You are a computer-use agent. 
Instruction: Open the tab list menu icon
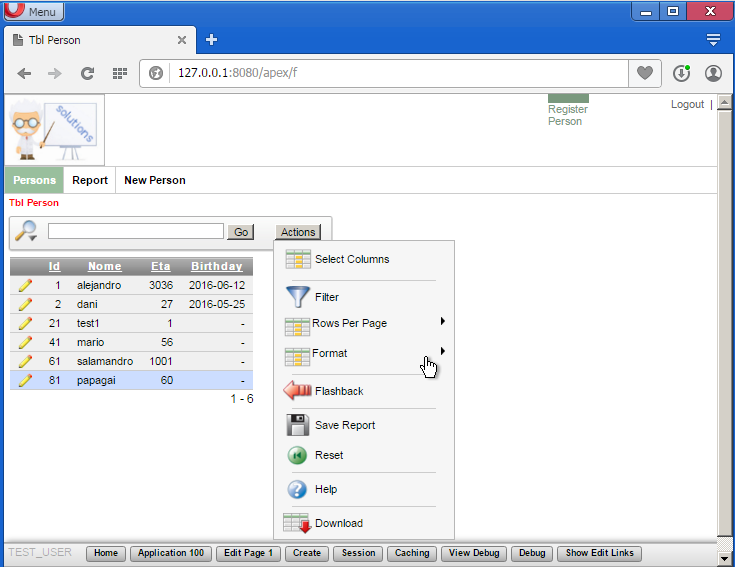point(713,40)
